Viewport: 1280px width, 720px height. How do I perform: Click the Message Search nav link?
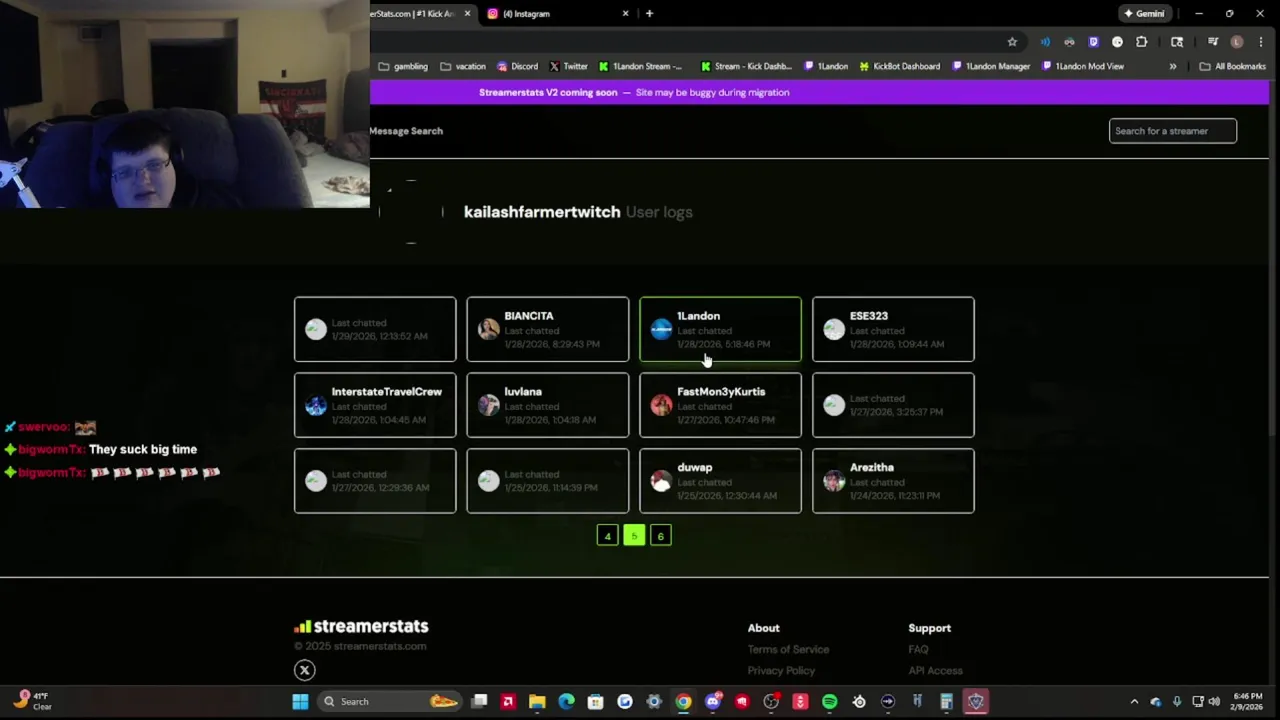click(x=406, y=131)
